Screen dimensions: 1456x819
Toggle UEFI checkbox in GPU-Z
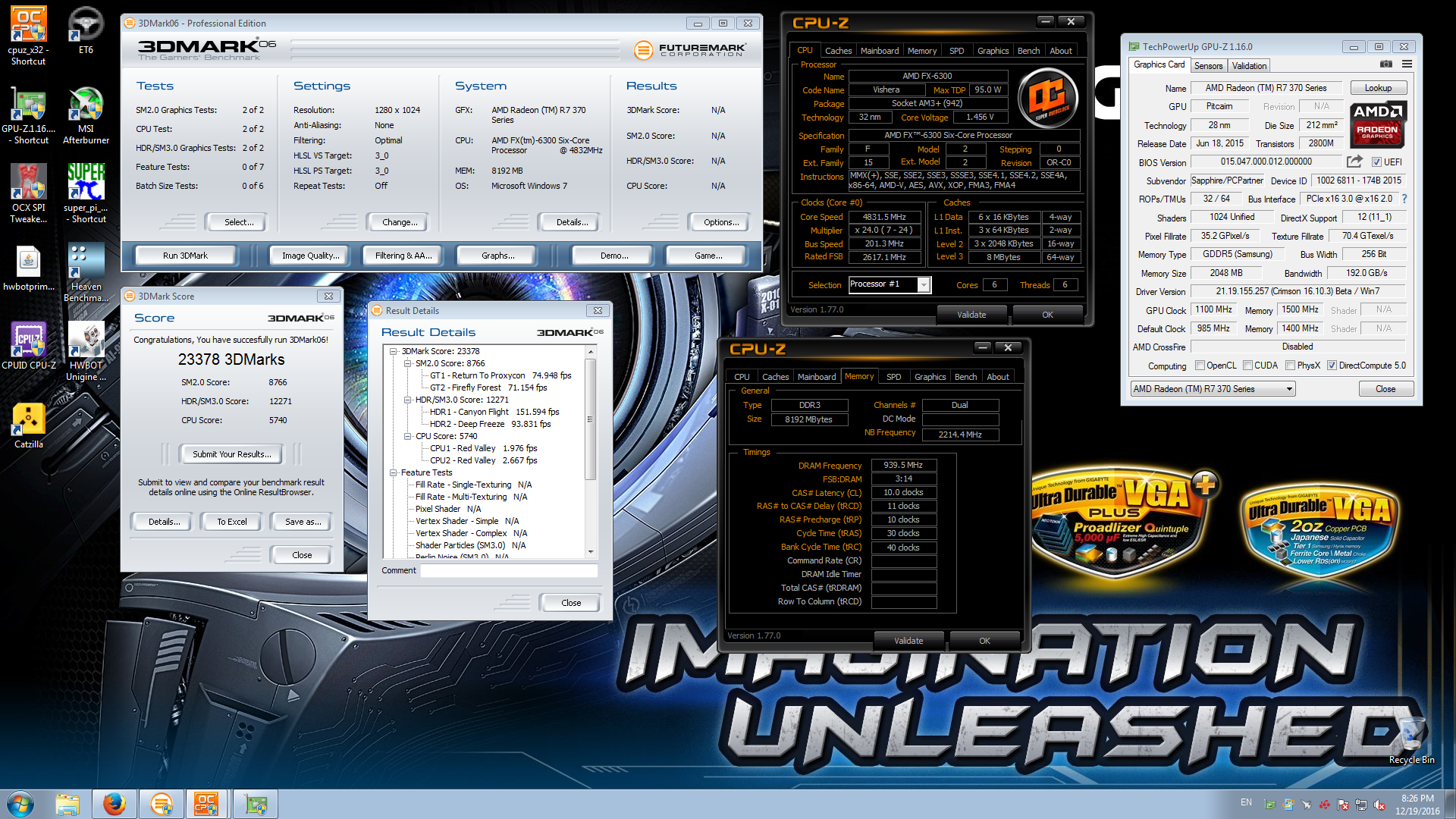coord(1376,162)
